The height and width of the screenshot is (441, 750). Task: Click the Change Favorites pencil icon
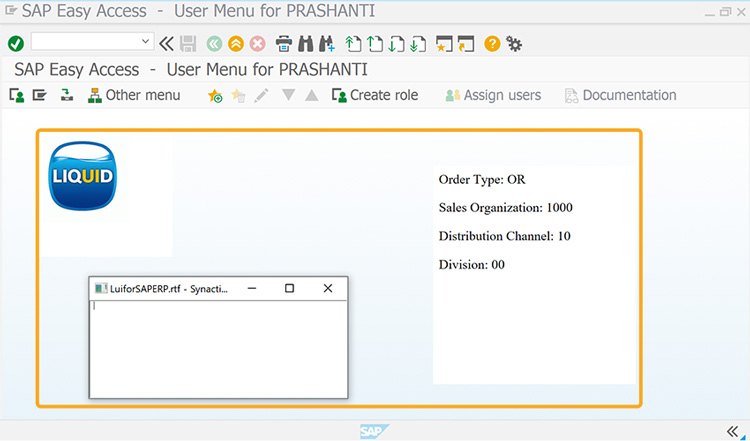tap(261, 95)
